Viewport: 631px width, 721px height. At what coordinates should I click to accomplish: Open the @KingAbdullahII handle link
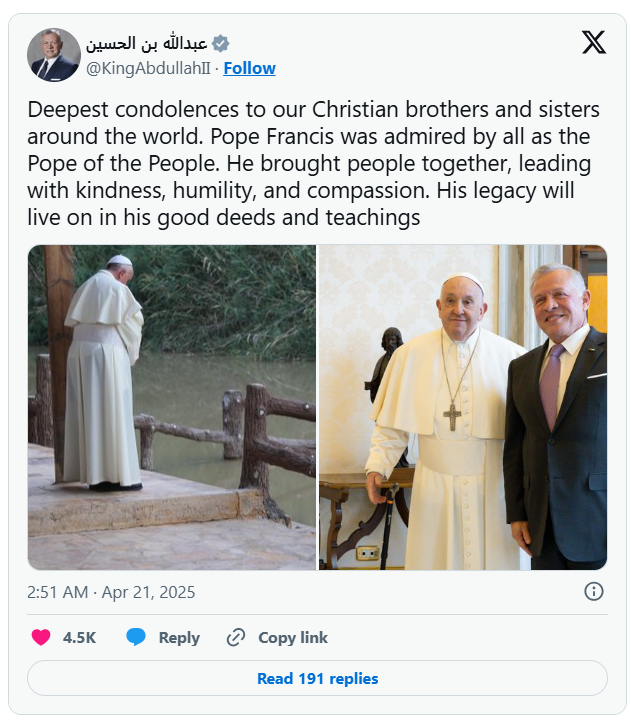click(x=149, y=68)
